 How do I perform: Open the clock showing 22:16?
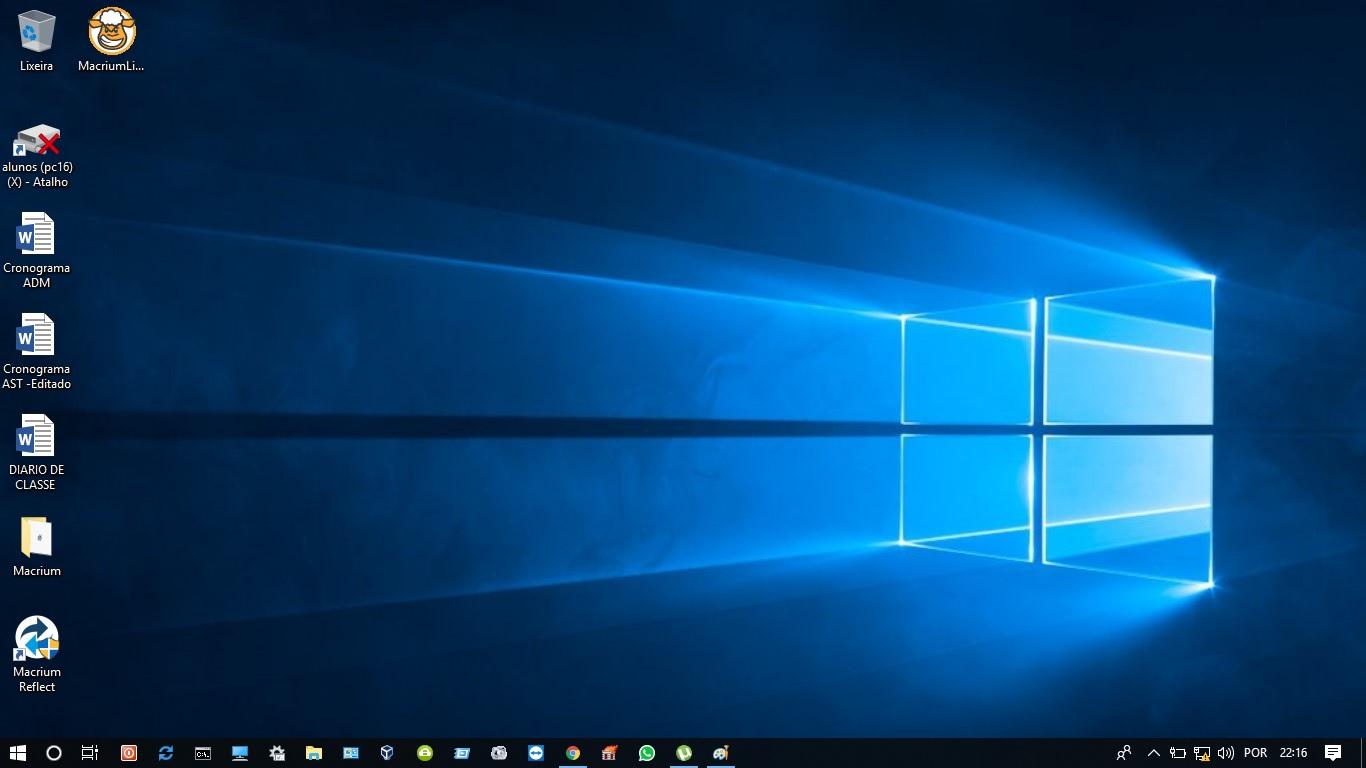pyautogui.click(x=1293, y=753)
